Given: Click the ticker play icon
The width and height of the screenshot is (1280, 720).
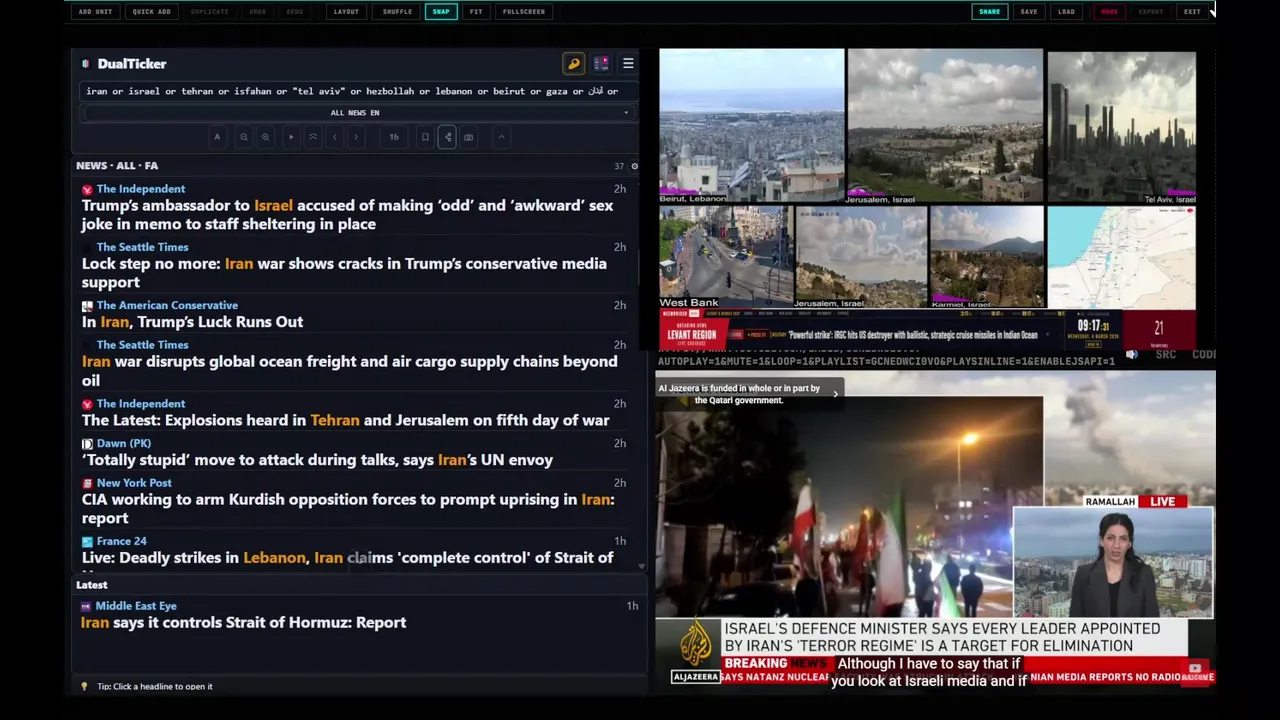Looking at the screenshot, I should coord(291,137).
